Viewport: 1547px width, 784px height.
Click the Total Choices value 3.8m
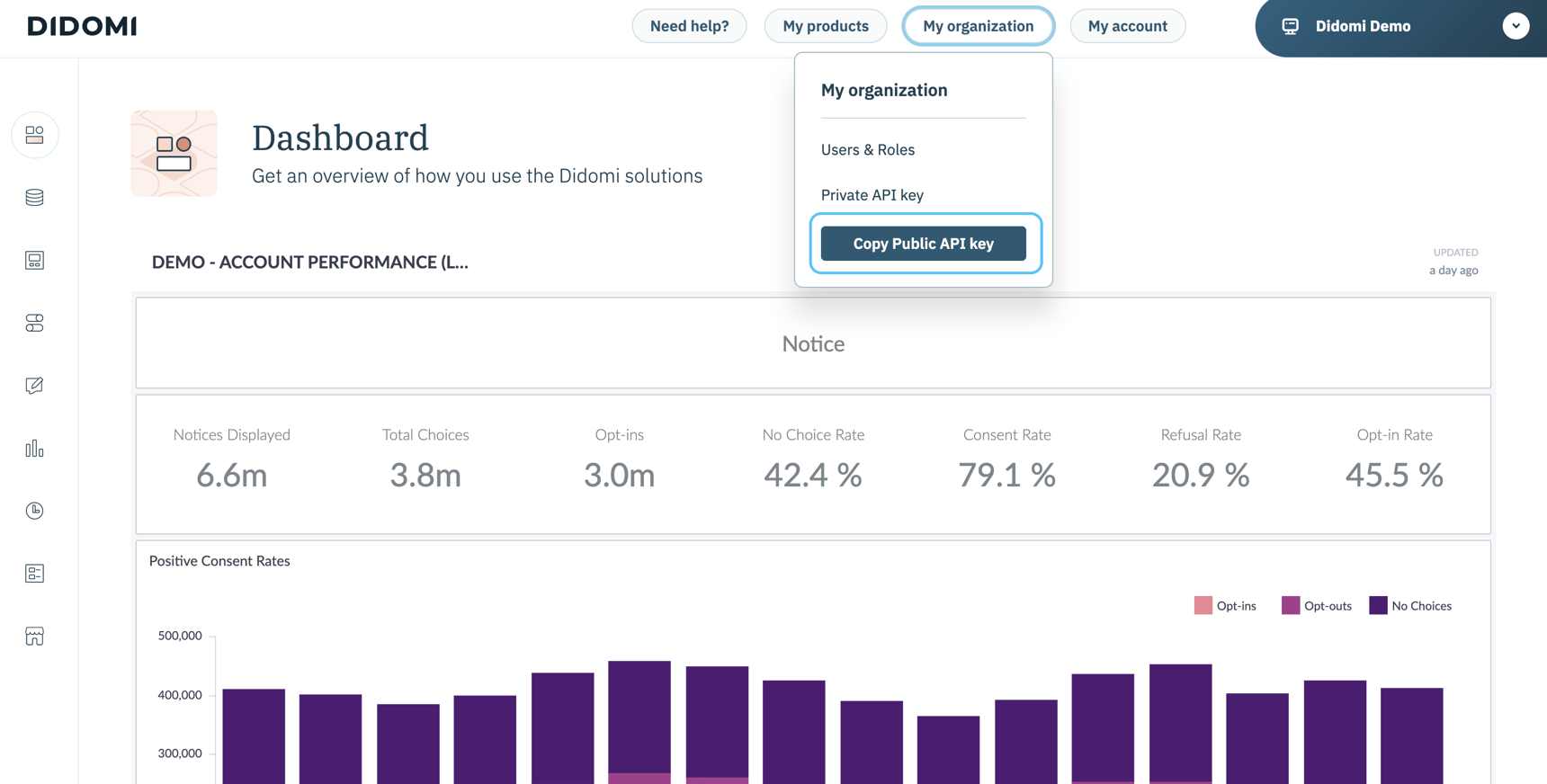pos(425,475)
